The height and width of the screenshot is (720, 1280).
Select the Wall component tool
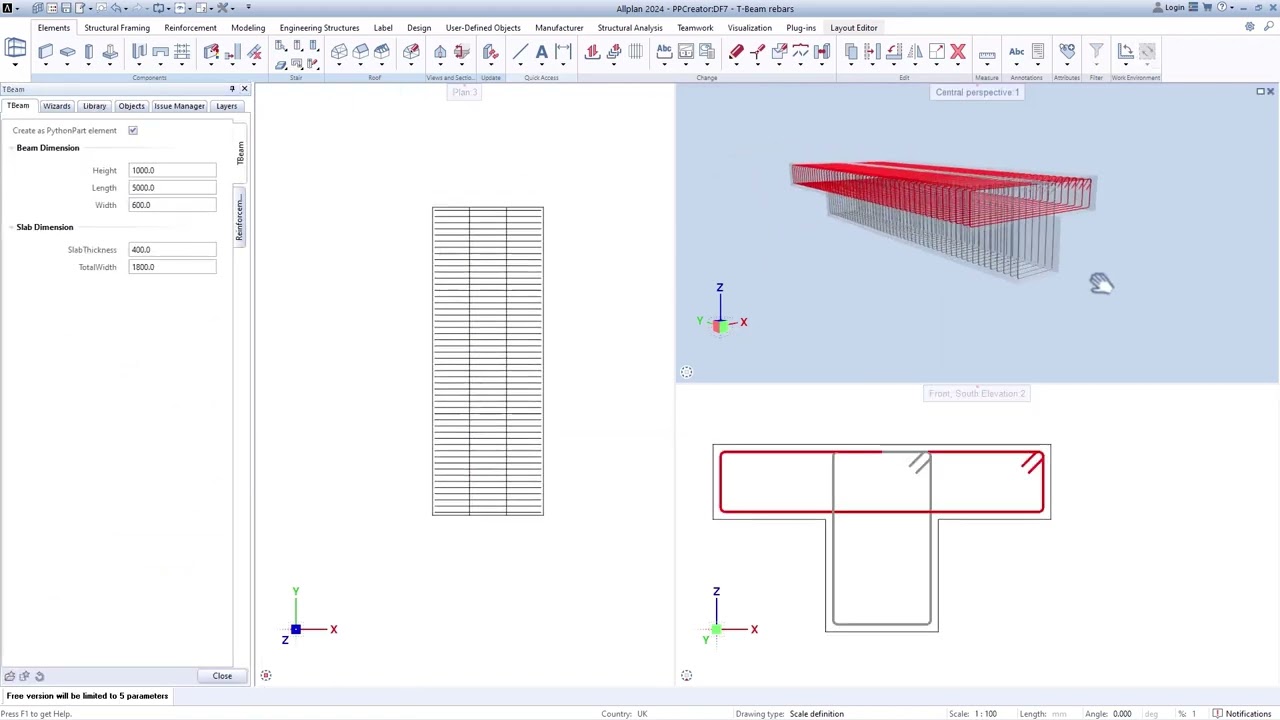pyautogui.click(x=46, y=51)
